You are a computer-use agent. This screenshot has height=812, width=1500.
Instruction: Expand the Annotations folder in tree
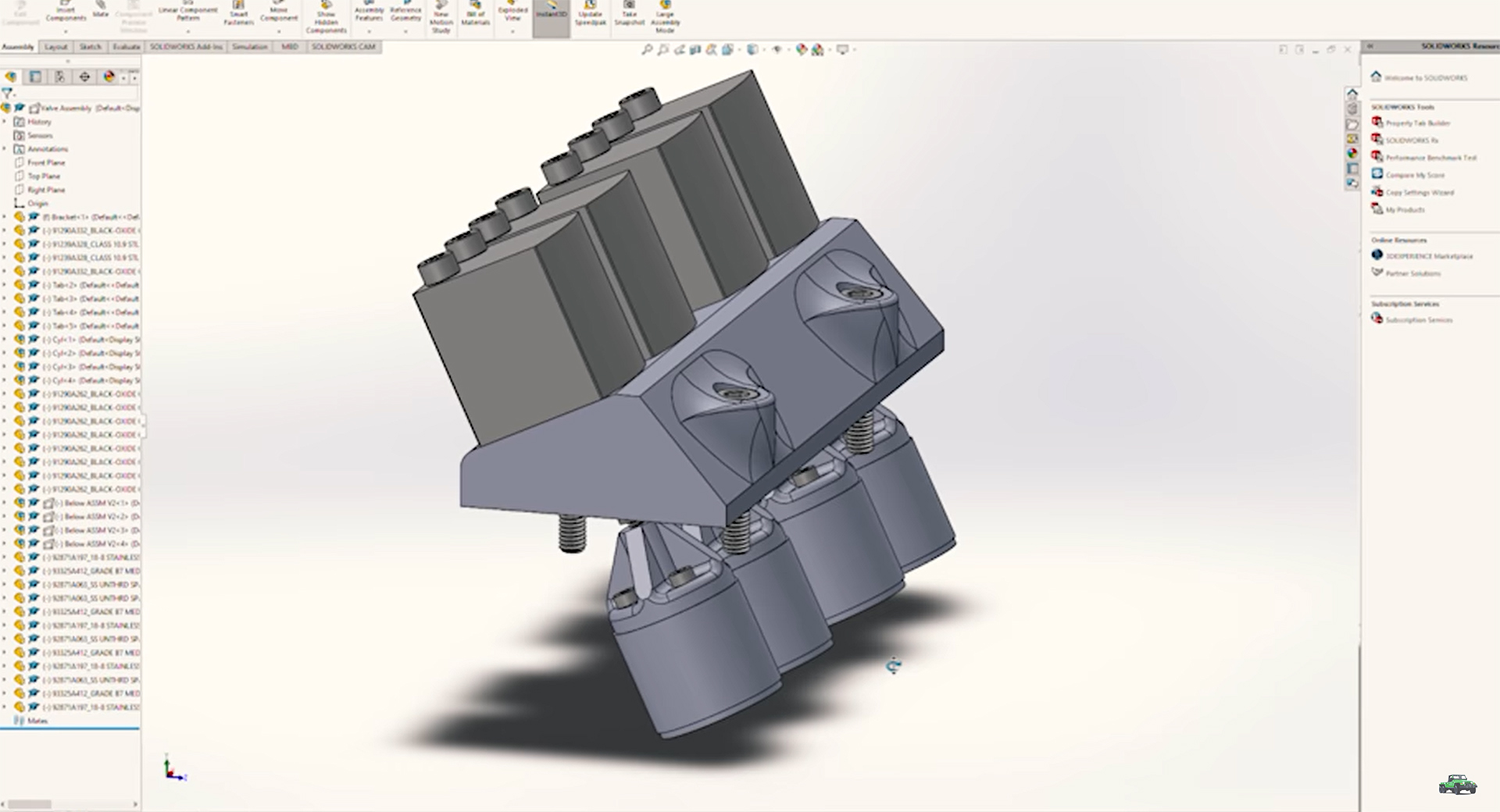(x=5, y=149)
